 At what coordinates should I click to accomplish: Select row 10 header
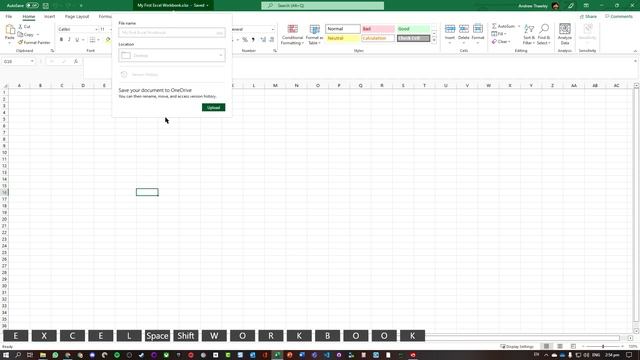point(4,152)
